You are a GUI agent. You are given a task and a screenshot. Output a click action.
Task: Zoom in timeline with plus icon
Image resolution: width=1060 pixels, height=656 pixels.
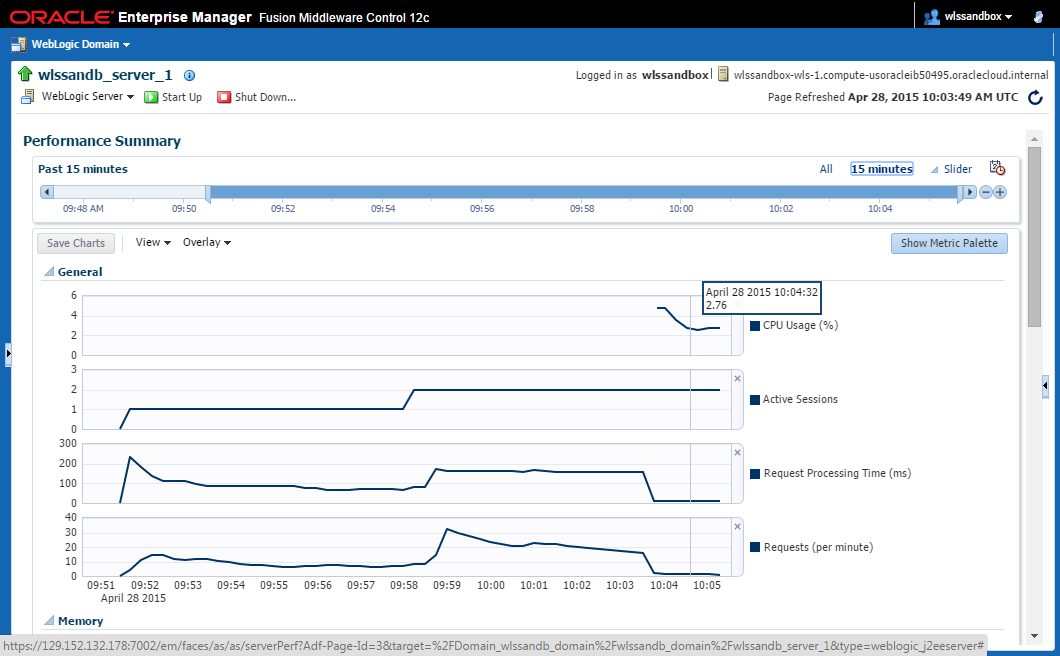click(999, 192)
